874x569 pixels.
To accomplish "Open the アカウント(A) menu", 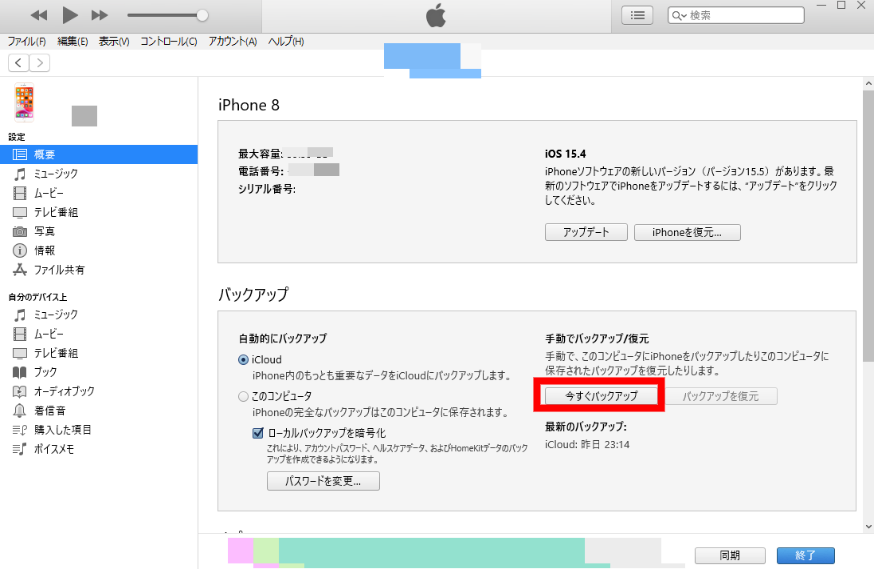I will [232, 41].
